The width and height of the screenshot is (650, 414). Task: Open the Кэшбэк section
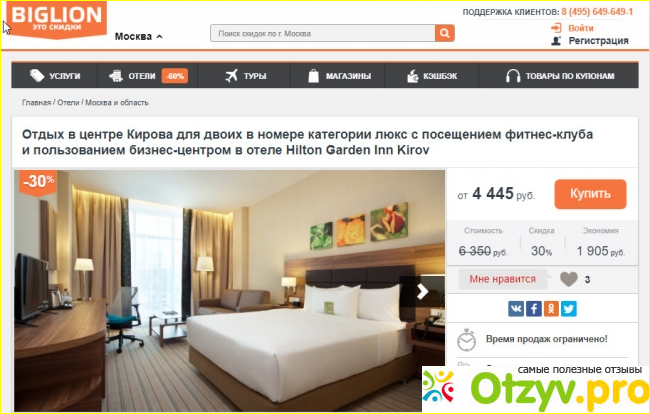click(432, 76)
